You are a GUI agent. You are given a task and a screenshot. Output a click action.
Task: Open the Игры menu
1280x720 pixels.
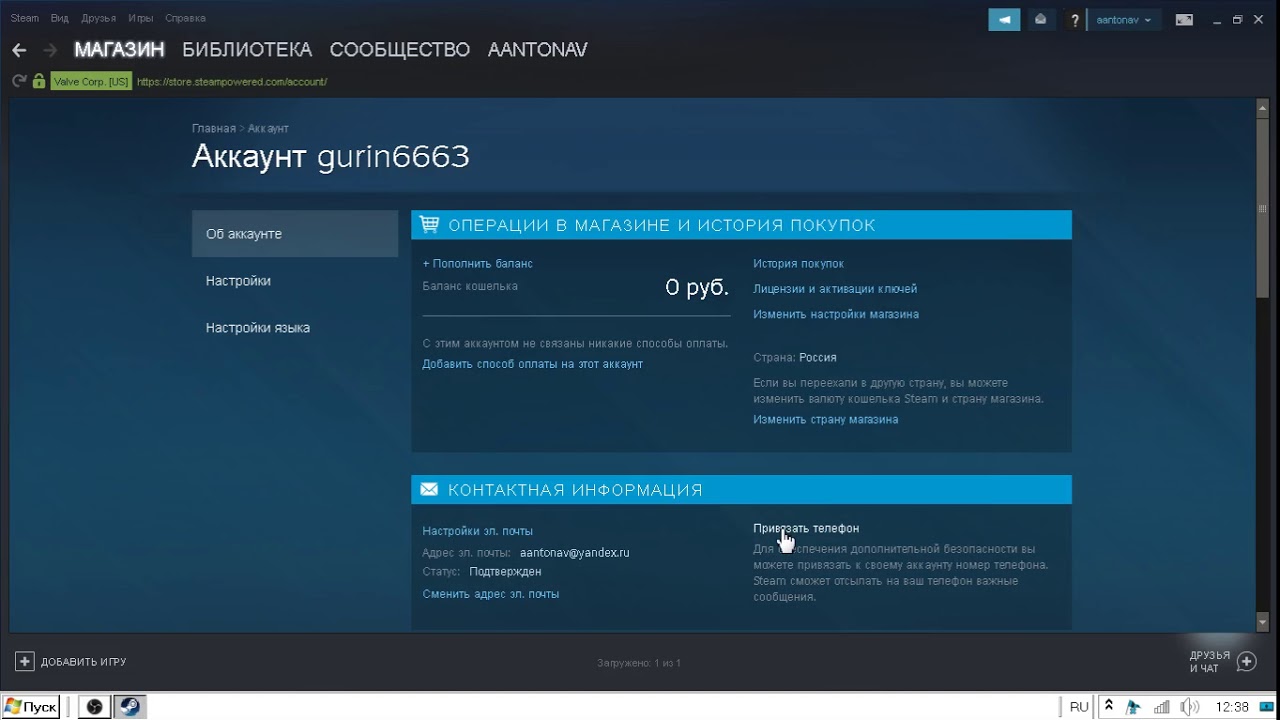[141, 18]
